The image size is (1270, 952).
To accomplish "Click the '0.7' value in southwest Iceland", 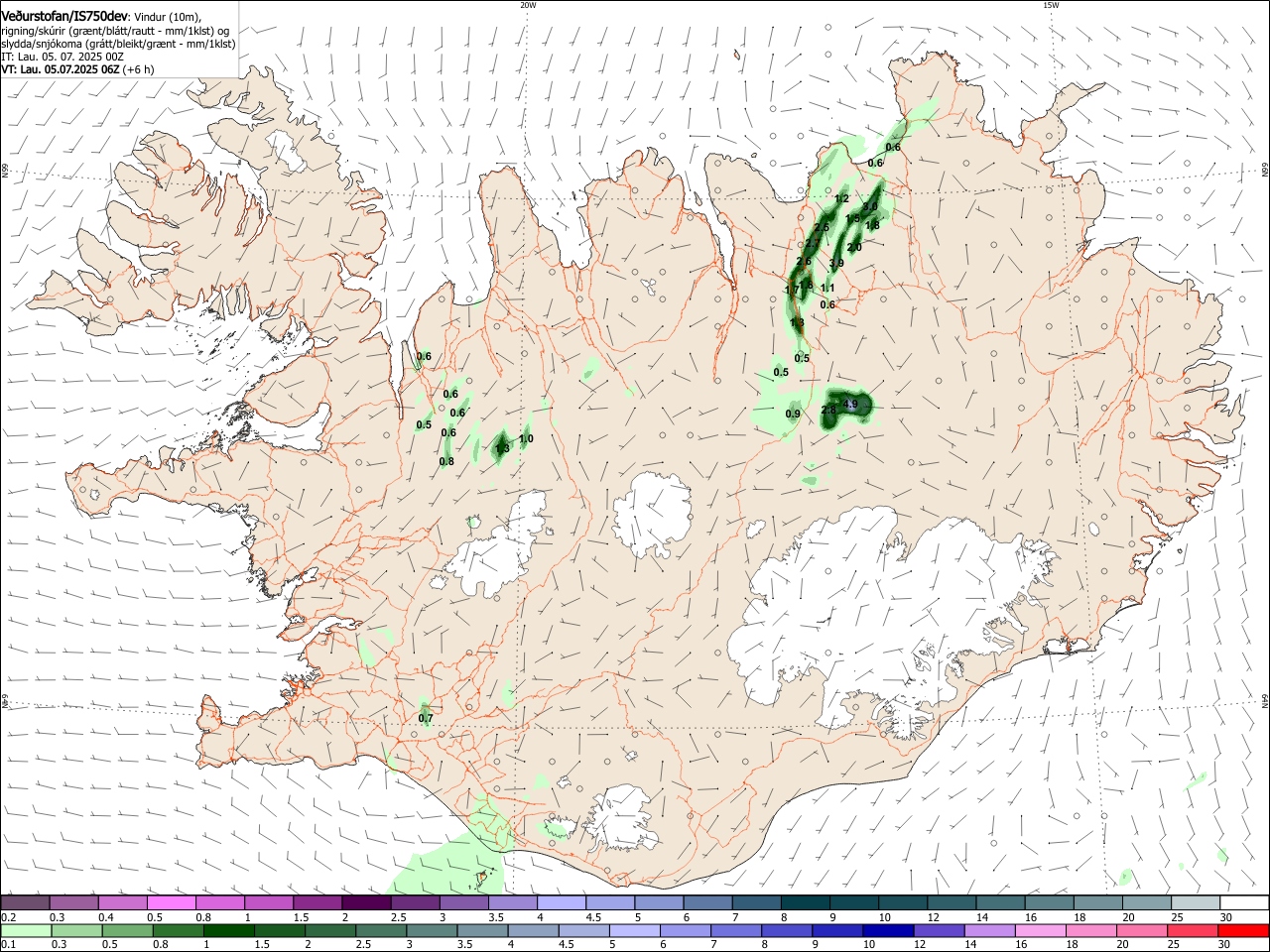I will click(426, 718).
